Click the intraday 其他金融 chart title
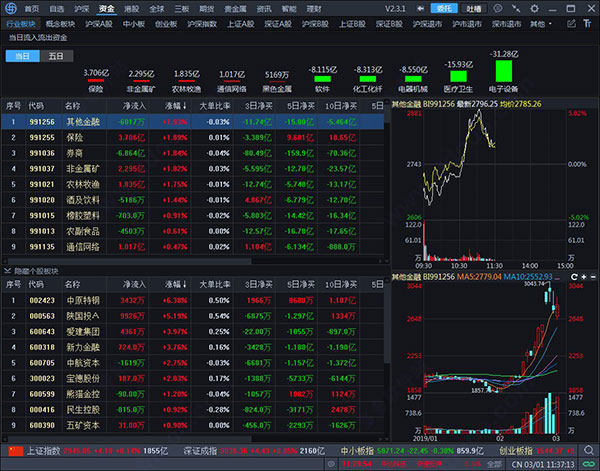 [406, 104]
